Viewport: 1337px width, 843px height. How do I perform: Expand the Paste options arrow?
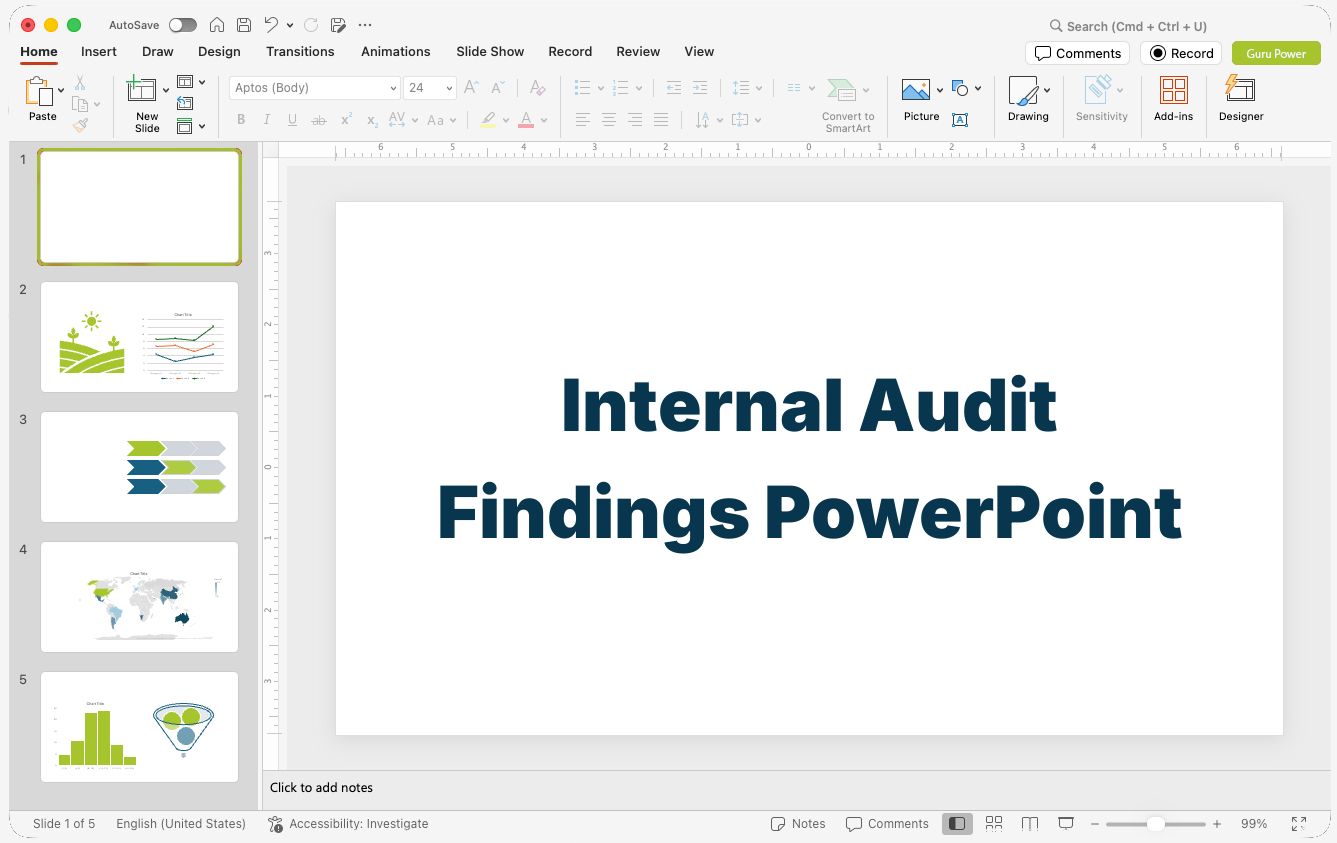click(x=62, y=90)
